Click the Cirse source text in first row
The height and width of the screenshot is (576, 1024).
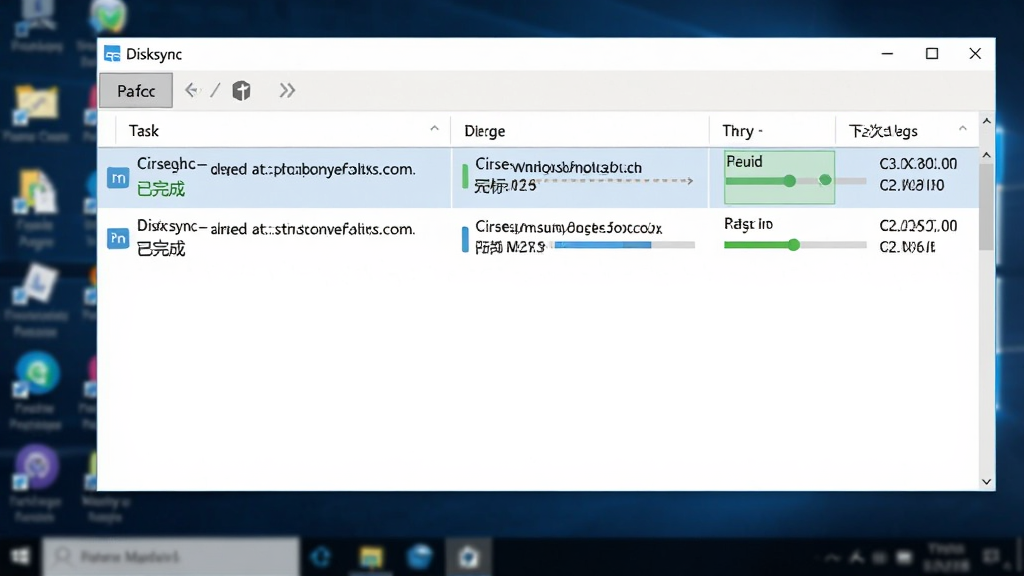pyautogui.click(x=558, y=167)
